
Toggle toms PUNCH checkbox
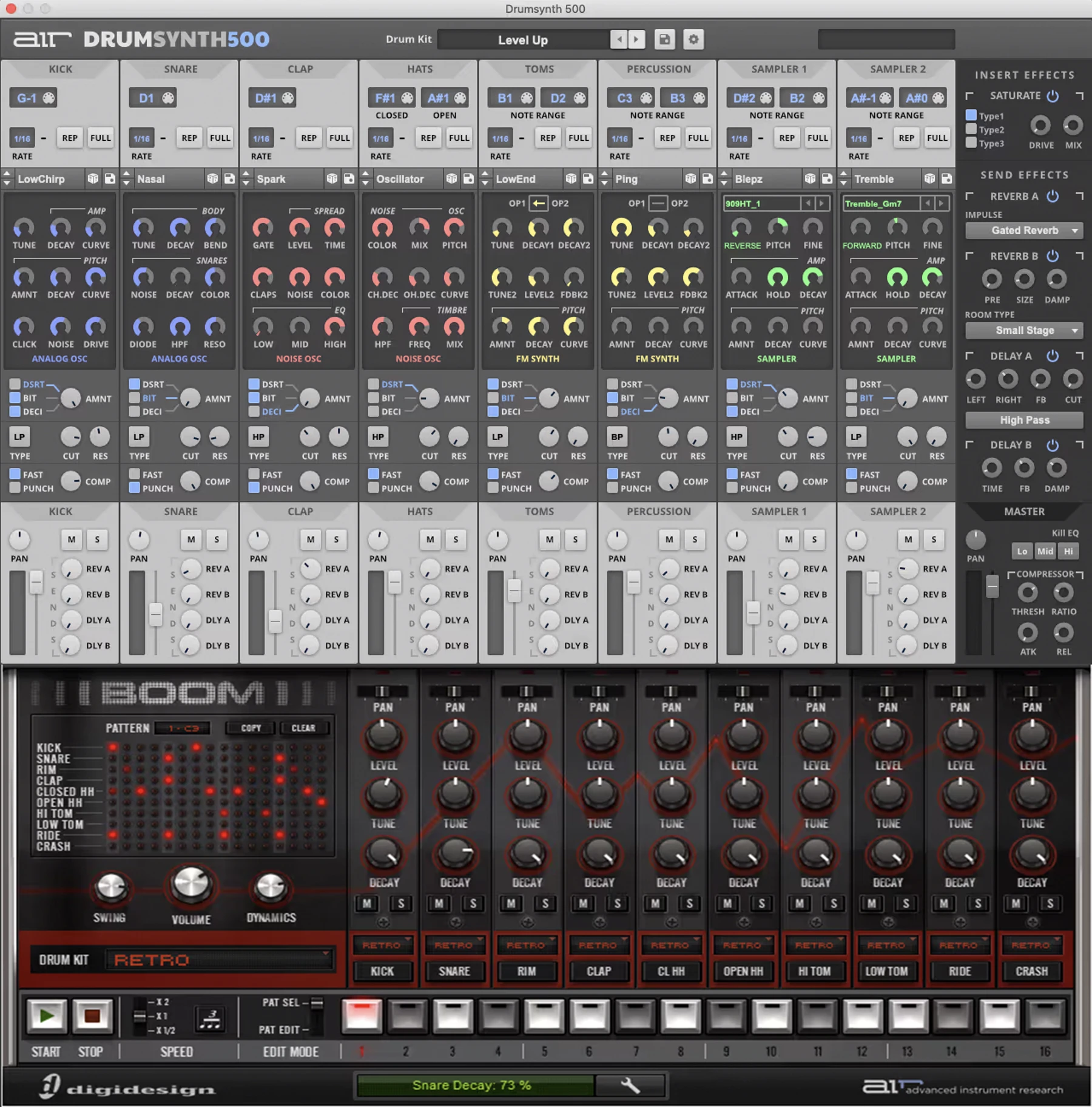pos(493,488)
